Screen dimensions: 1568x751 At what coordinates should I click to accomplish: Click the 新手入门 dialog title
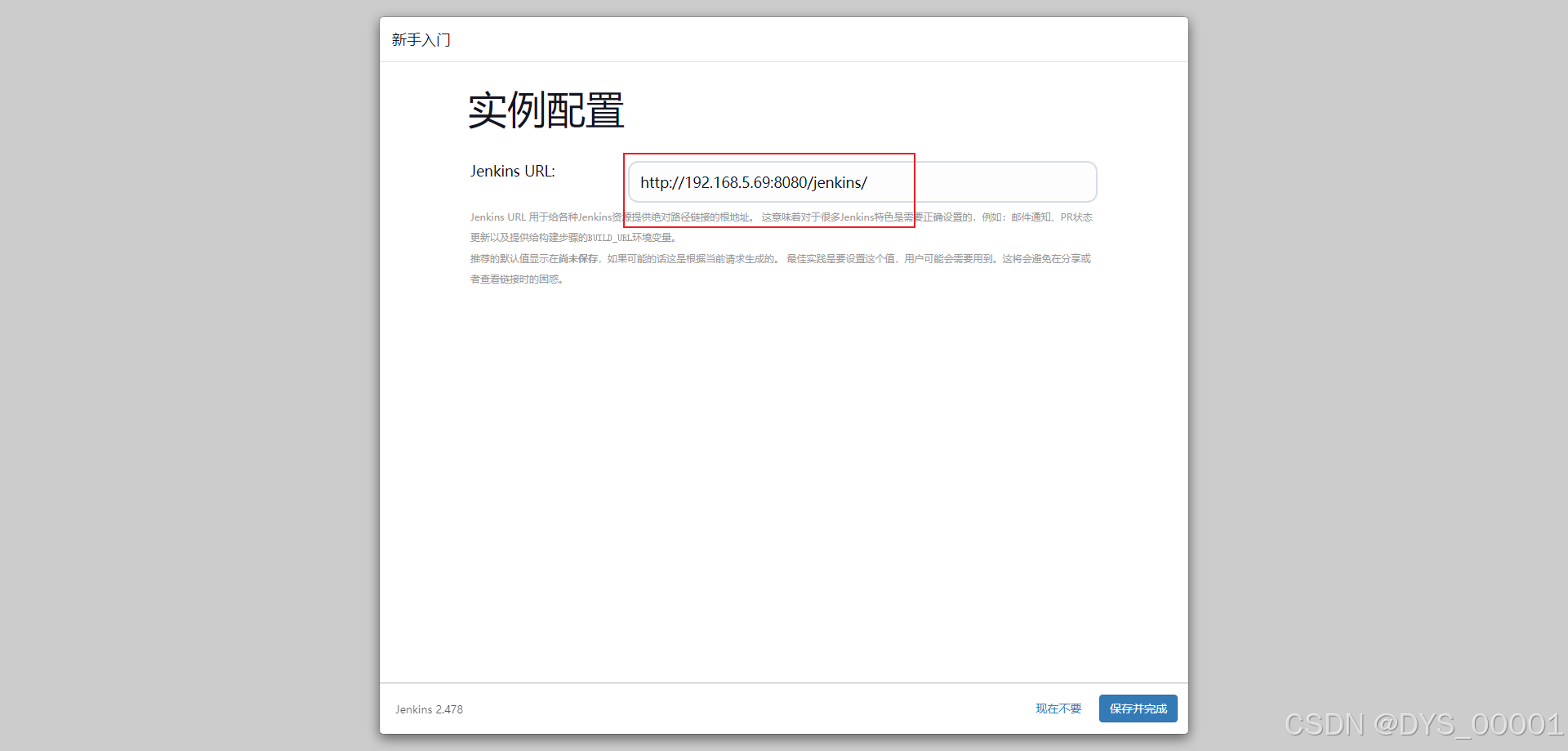421,39
